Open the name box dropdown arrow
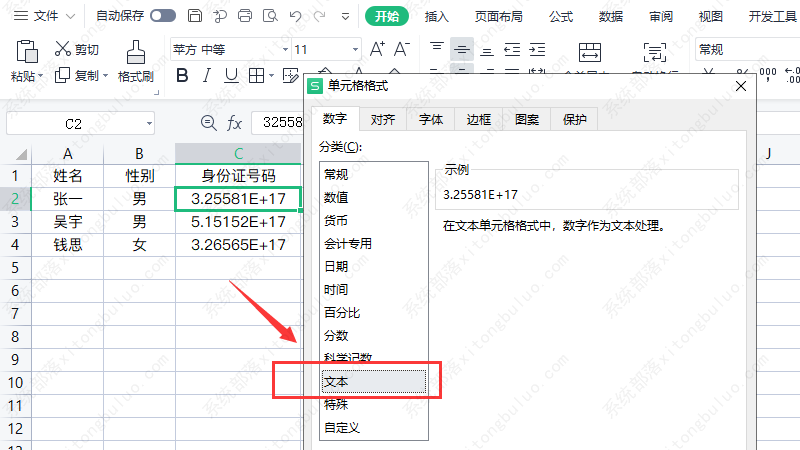 click(x=149, y=123)
